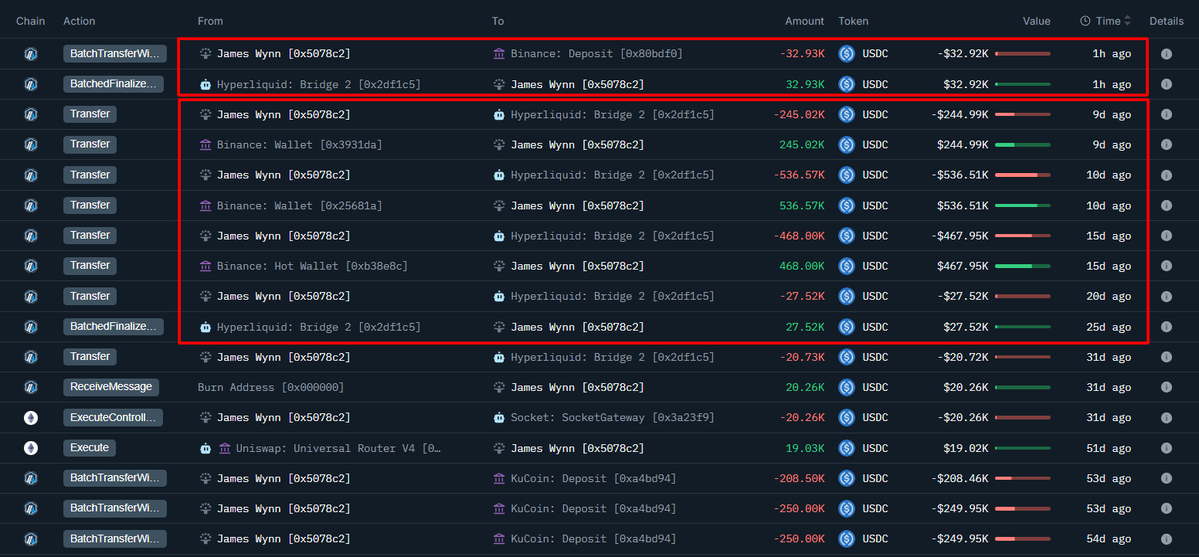Open Burn Address [0x000000] entry
1199x557 pixels.
pyautogui.click(x=271, y=387)
